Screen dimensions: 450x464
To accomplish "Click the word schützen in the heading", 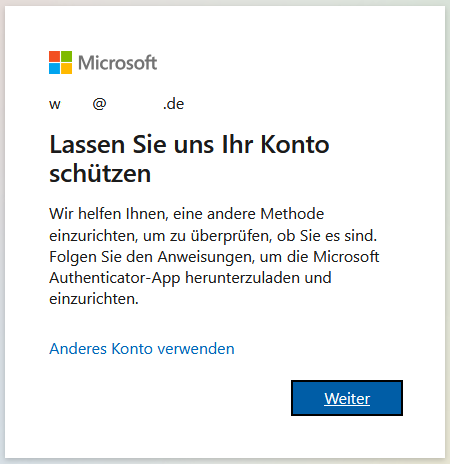I will [100, 174].
